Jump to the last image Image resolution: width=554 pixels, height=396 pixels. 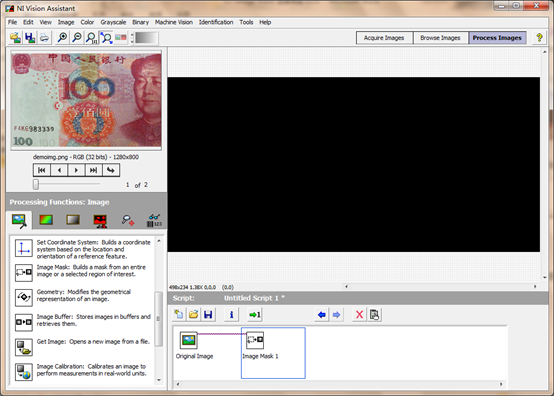click(x=93, y=170)
